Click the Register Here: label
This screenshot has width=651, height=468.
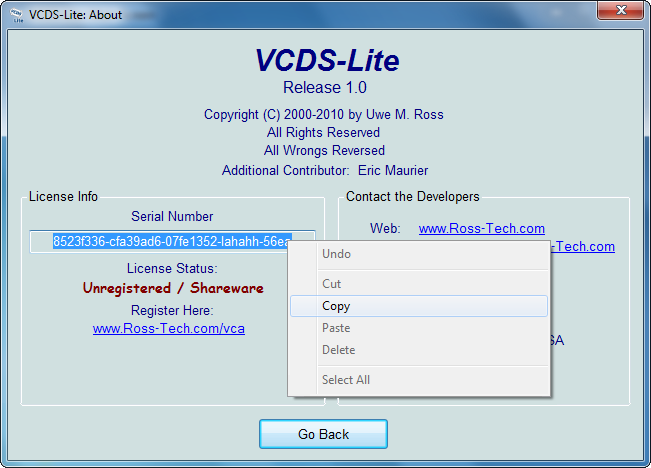(172, 310)
